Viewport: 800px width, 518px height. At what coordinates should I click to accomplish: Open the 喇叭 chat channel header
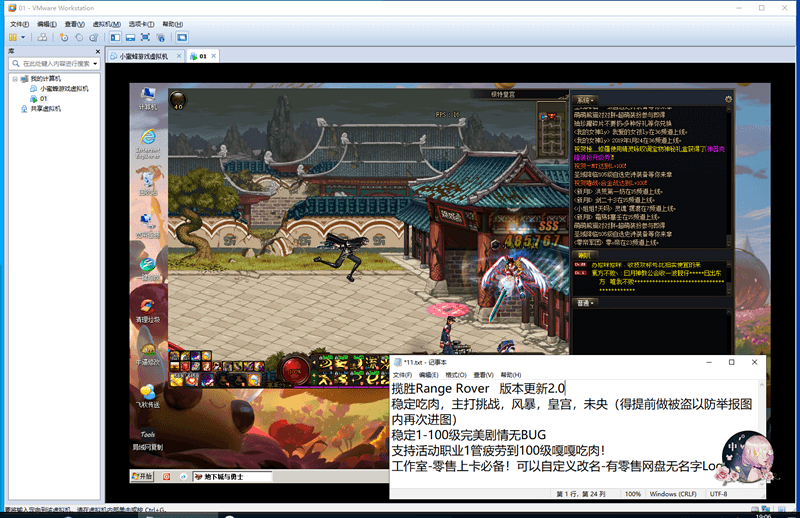click(584, 255)
